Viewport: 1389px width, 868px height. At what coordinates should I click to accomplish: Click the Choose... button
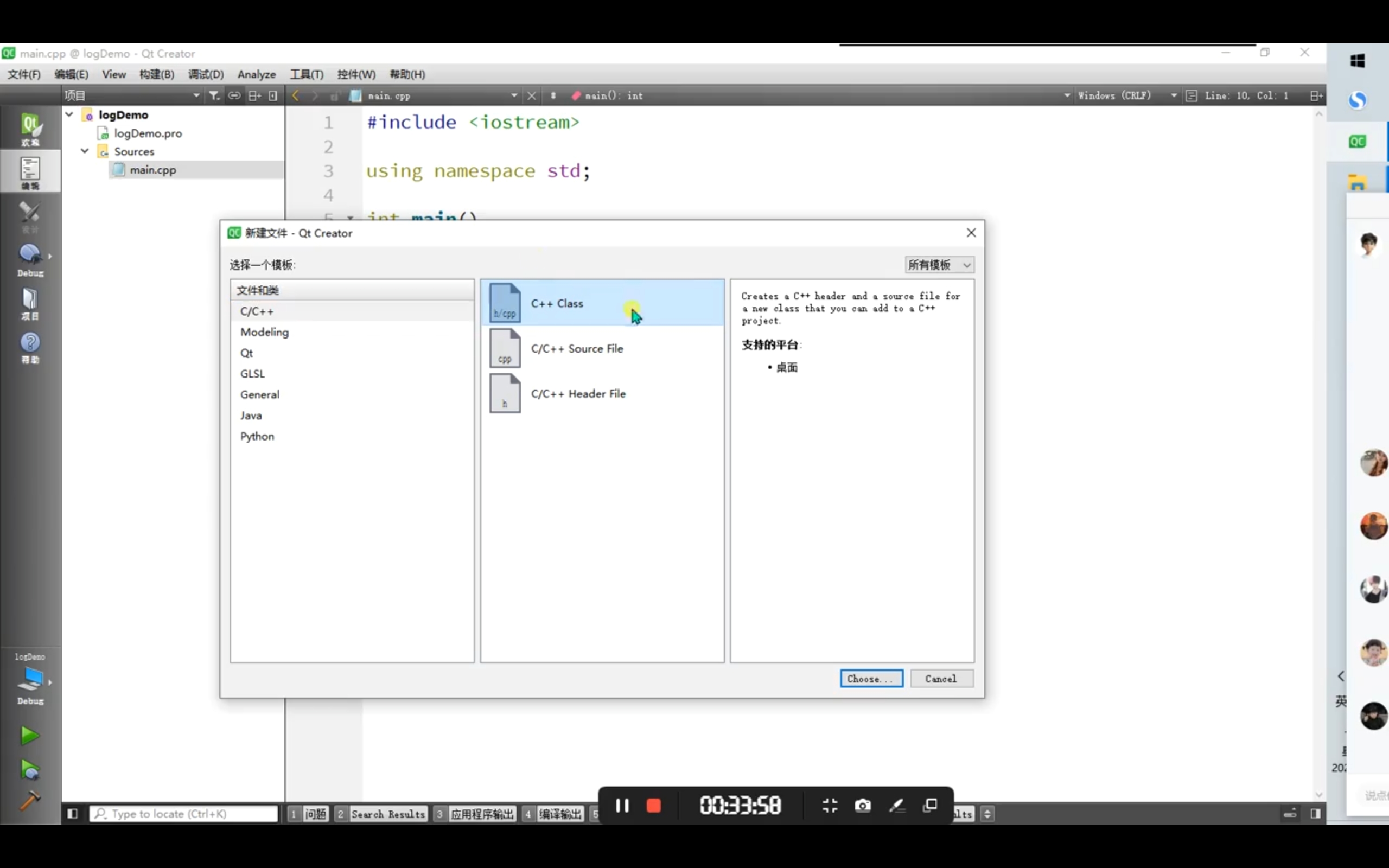(x=871, y=679)
